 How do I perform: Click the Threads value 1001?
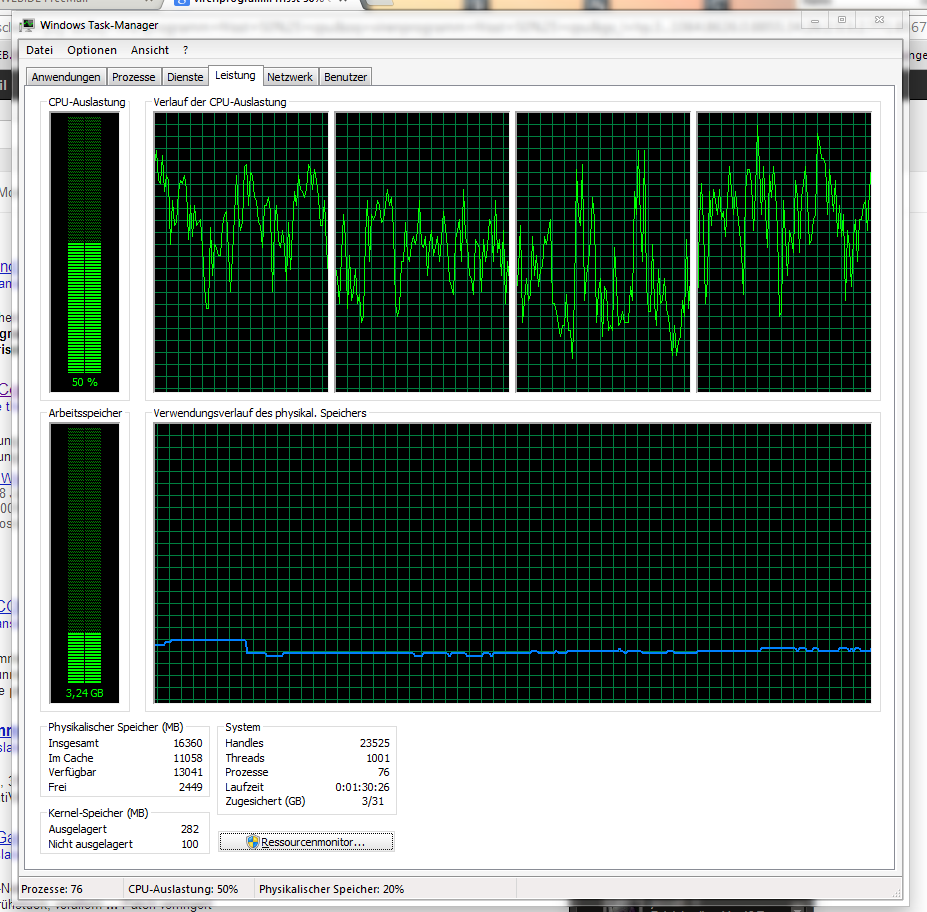click(x=378, y=758)
